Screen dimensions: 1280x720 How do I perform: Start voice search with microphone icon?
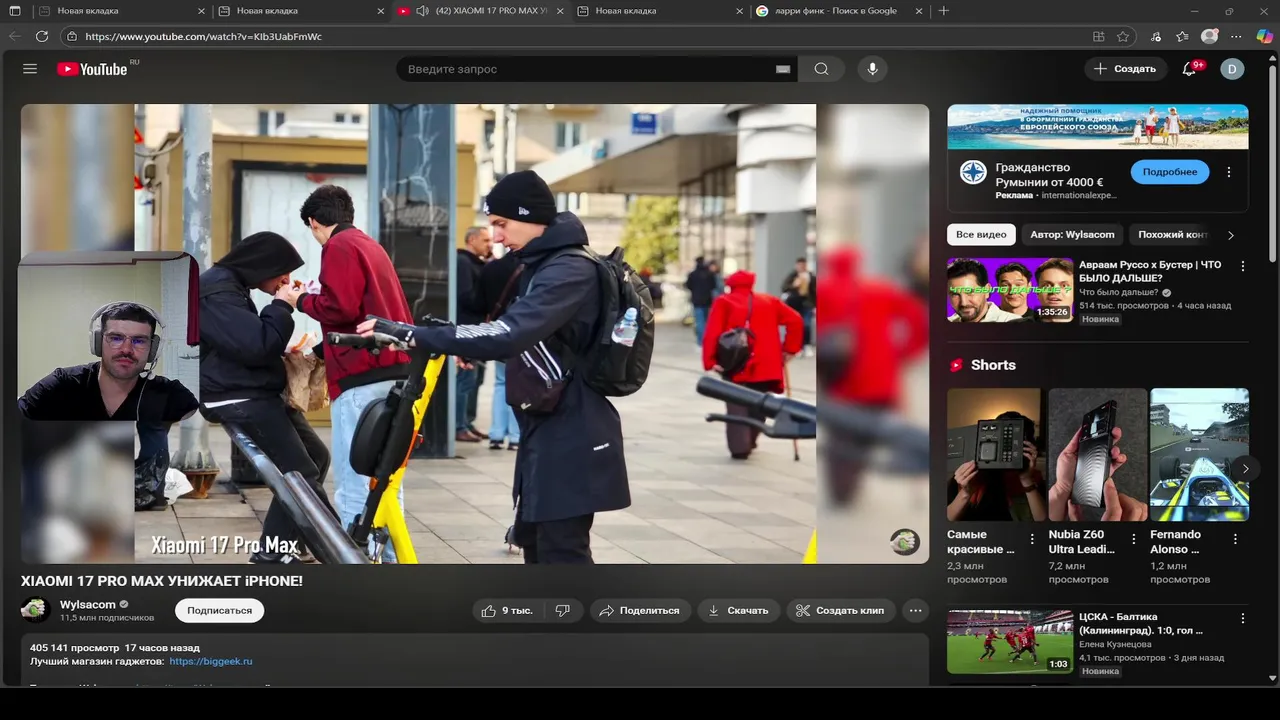pyautogui.click(x=872, y=69)
